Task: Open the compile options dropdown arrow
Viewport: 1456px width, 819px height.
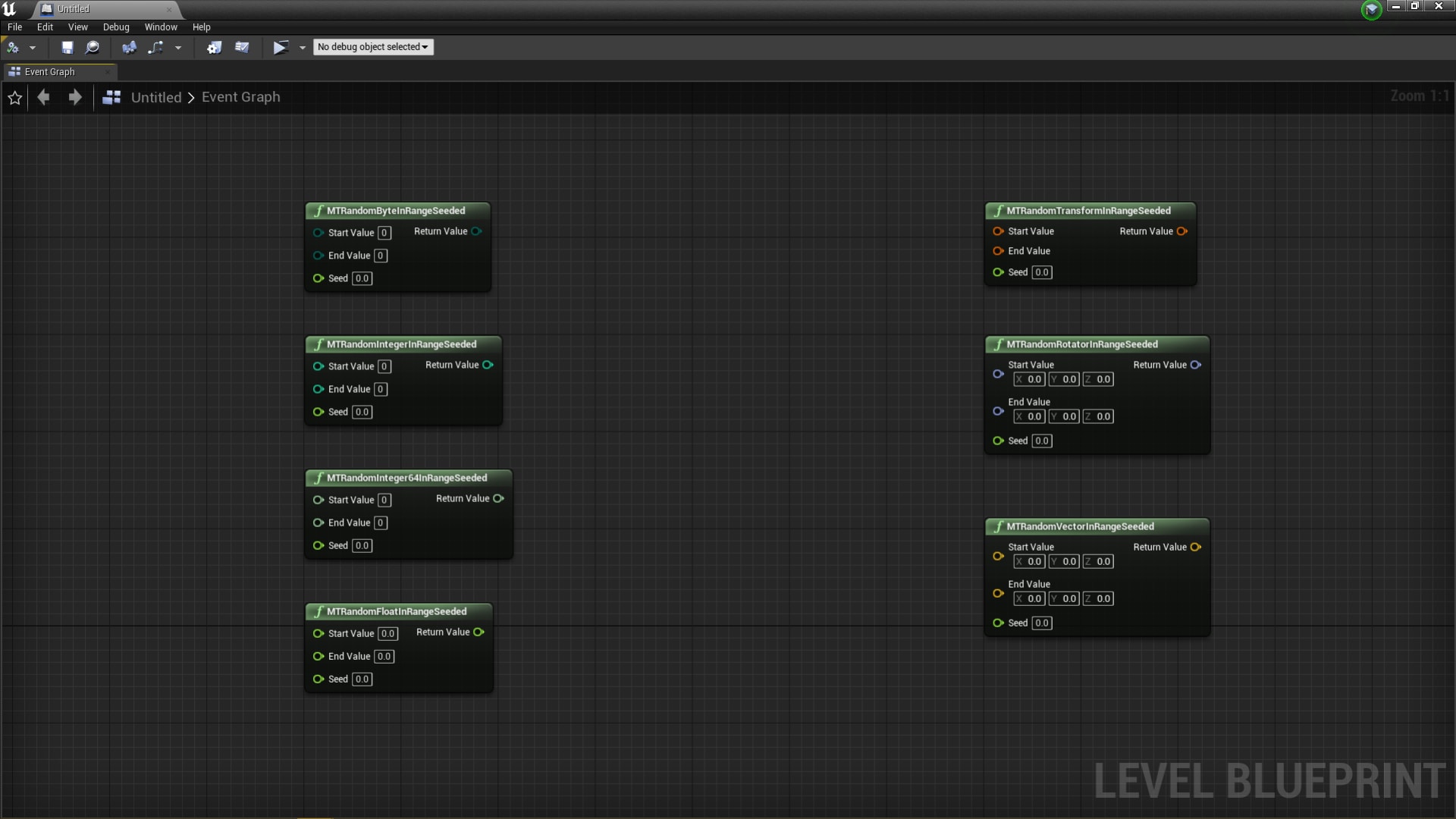Action: [32, 47]
